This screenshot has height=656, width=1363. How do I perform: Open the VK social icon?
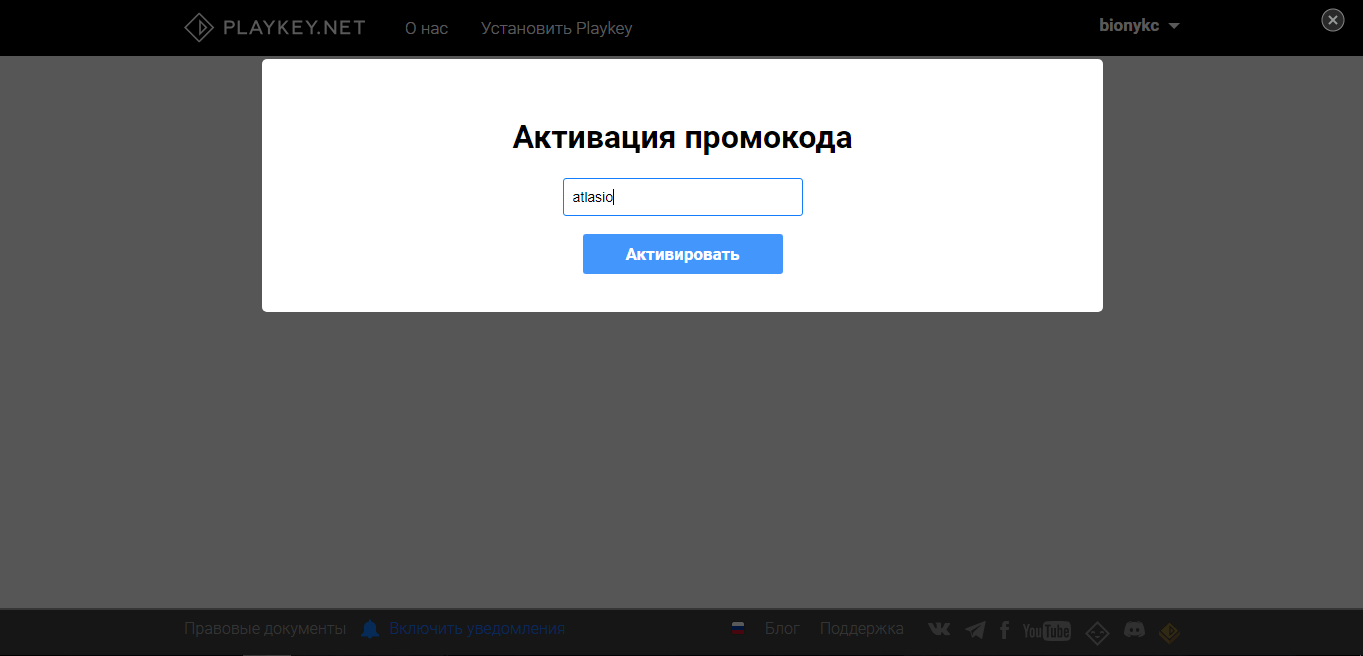[939, 629]
